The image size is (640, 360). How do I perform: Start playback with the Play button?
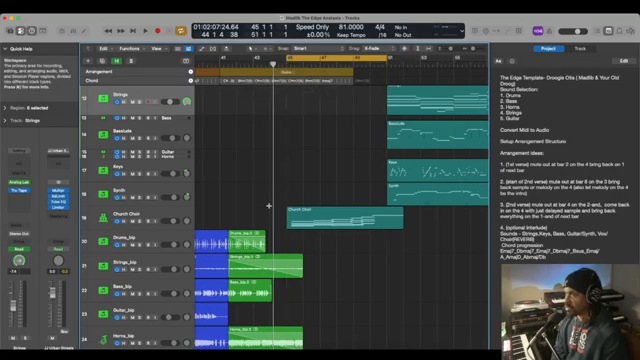(145, 31)
